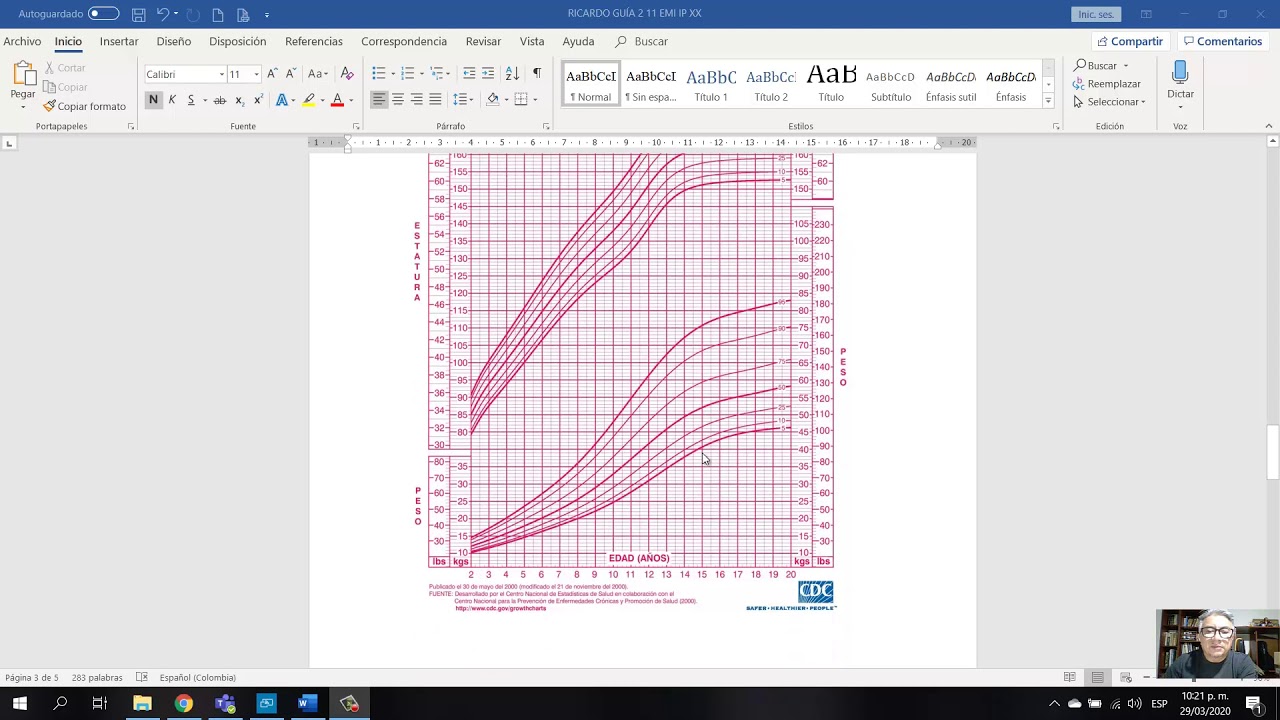The image size is (1280, 720).
Task: Apply the red font color
Action: point(337,100)
